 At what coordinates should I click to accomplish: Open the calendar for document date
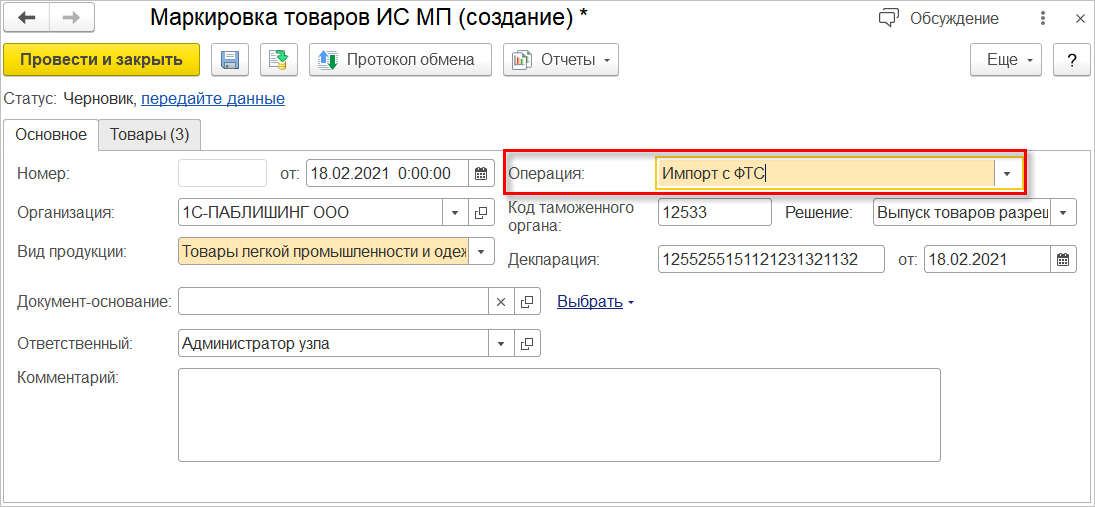(481, 173)
